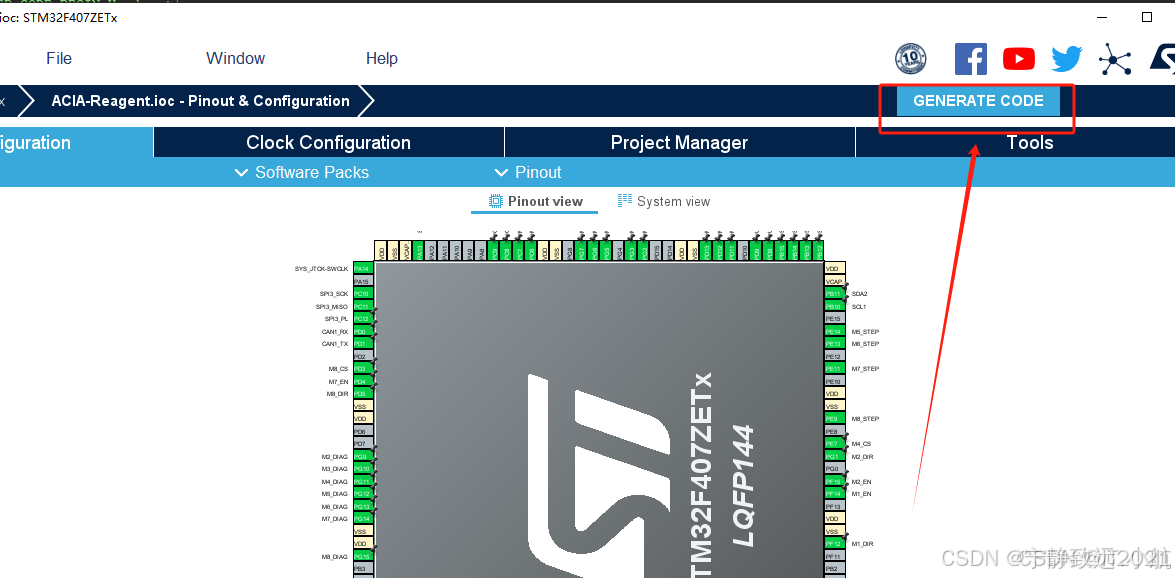
Task: Click the PG13 pin labeled M6_DIAG
Action: pos(363,506)
